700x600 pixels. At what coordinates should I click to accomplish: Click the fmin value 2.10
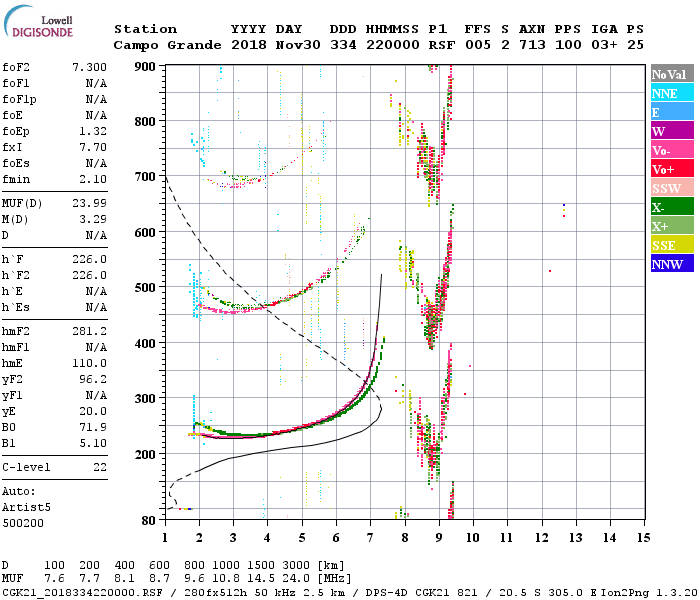93,179
